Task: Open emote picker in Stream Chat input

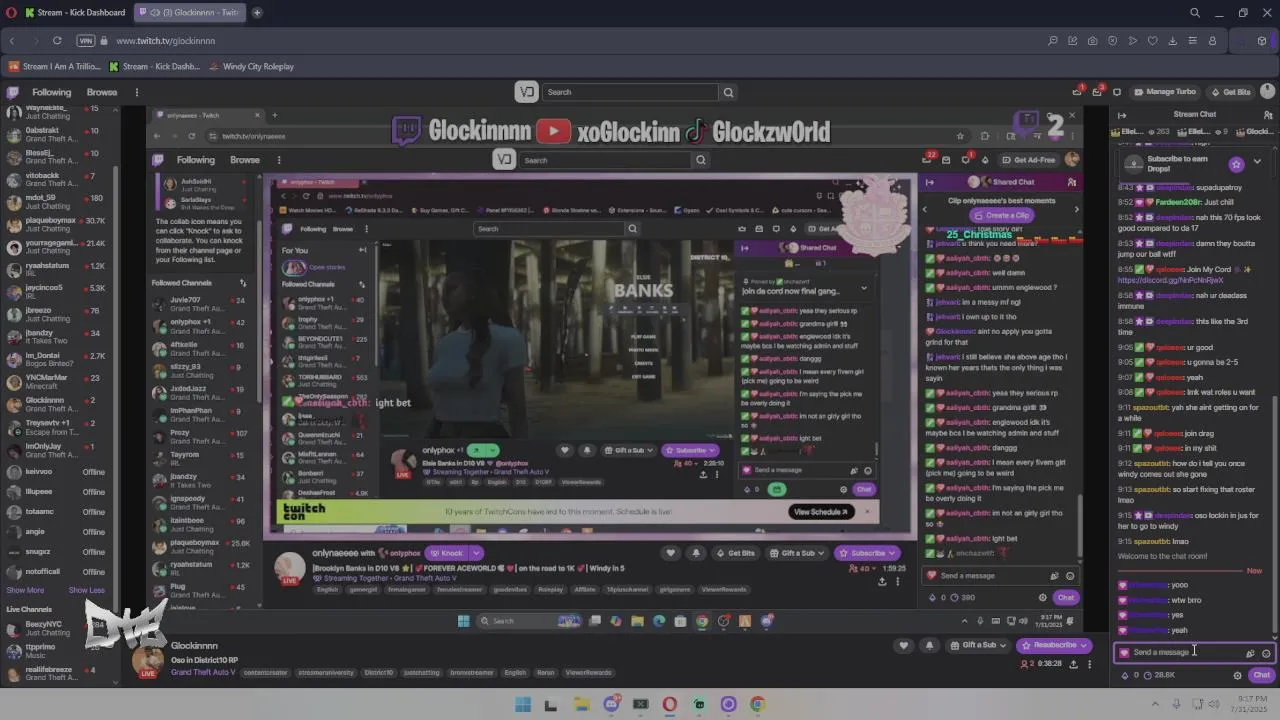Action: pos(1266,653)
